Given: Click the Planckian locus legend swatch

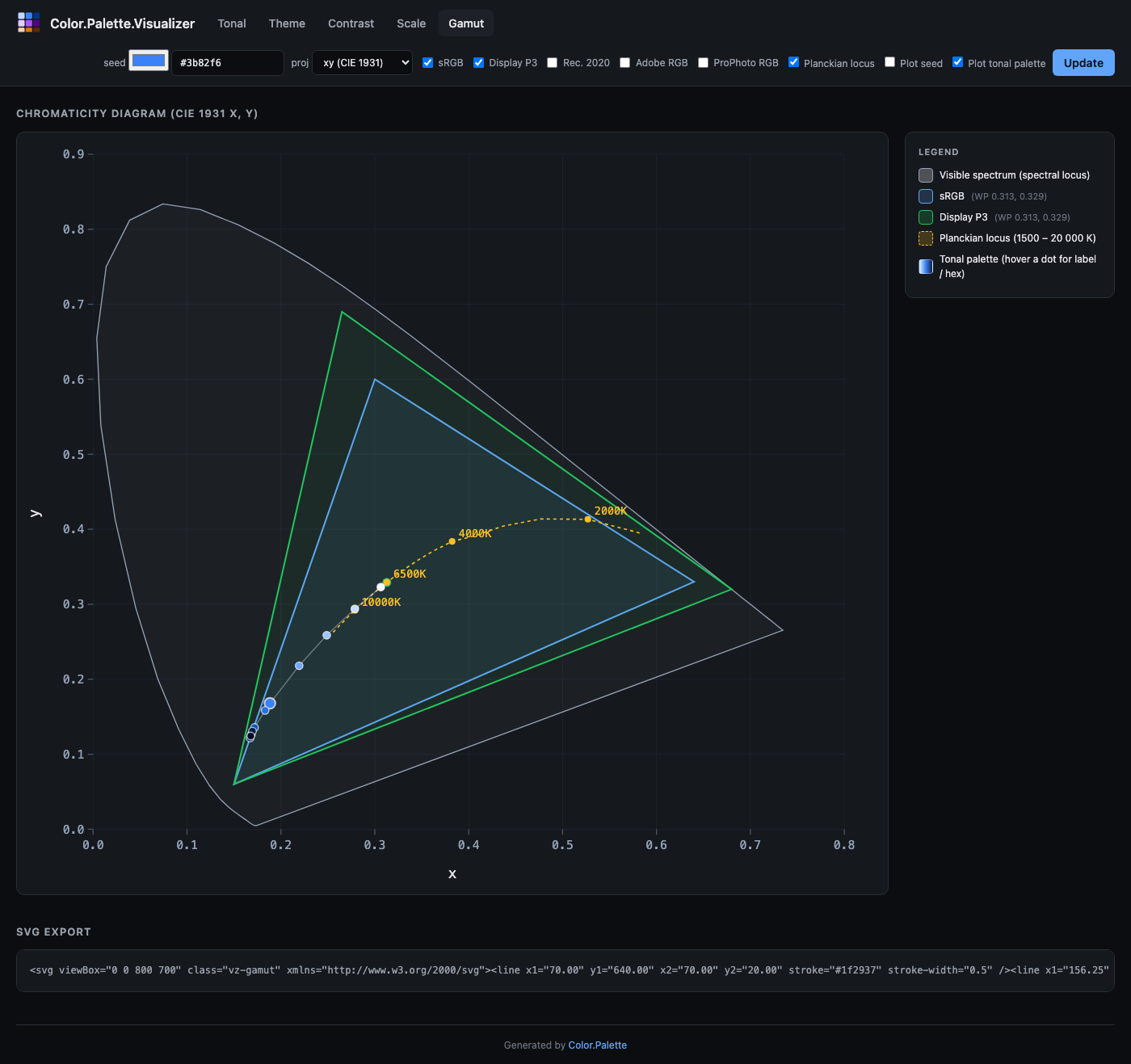Looking at the screenshot, I should click(926, 238).
